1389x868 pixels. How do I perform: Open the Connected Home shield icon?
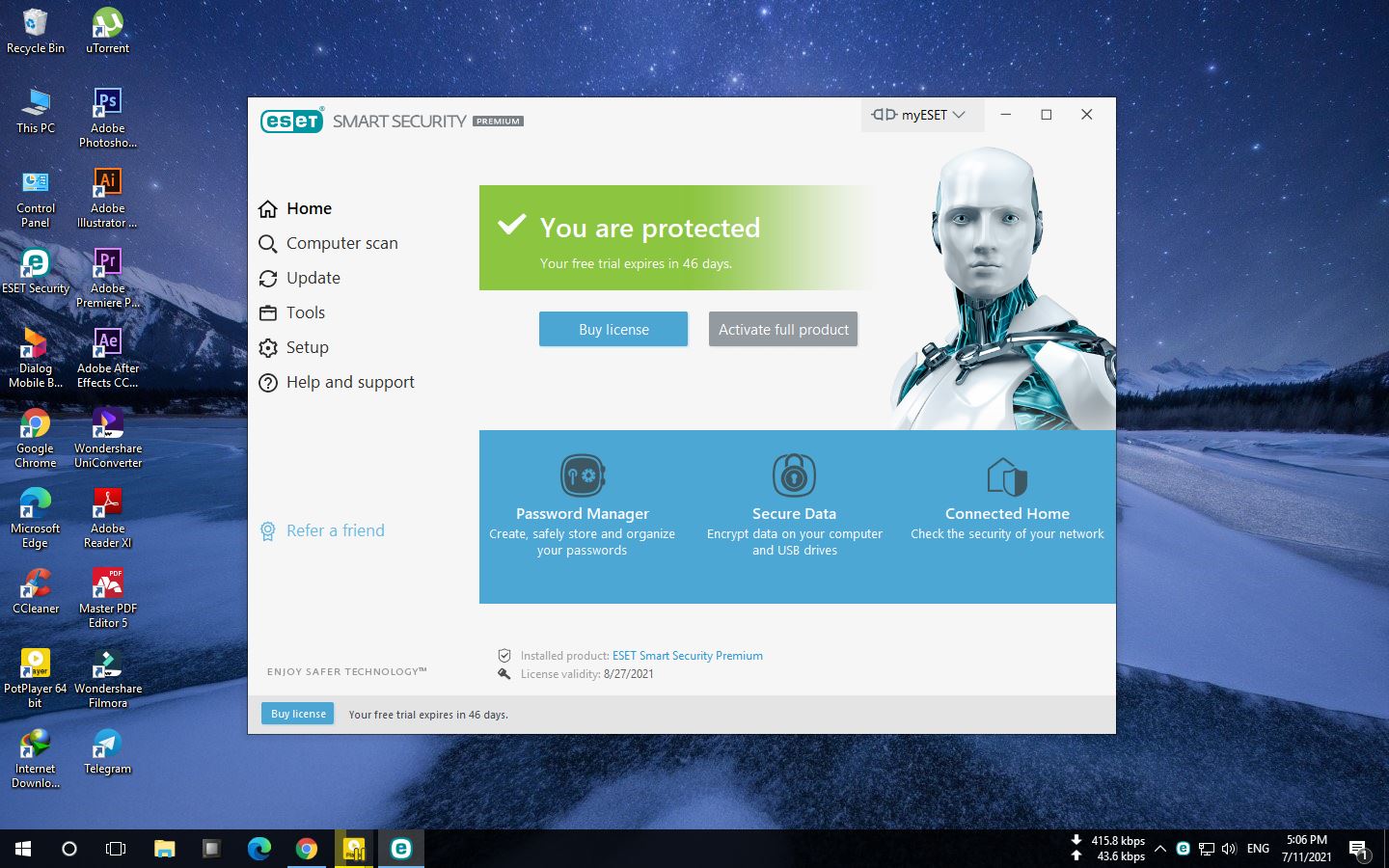(x=1007, y=476)
